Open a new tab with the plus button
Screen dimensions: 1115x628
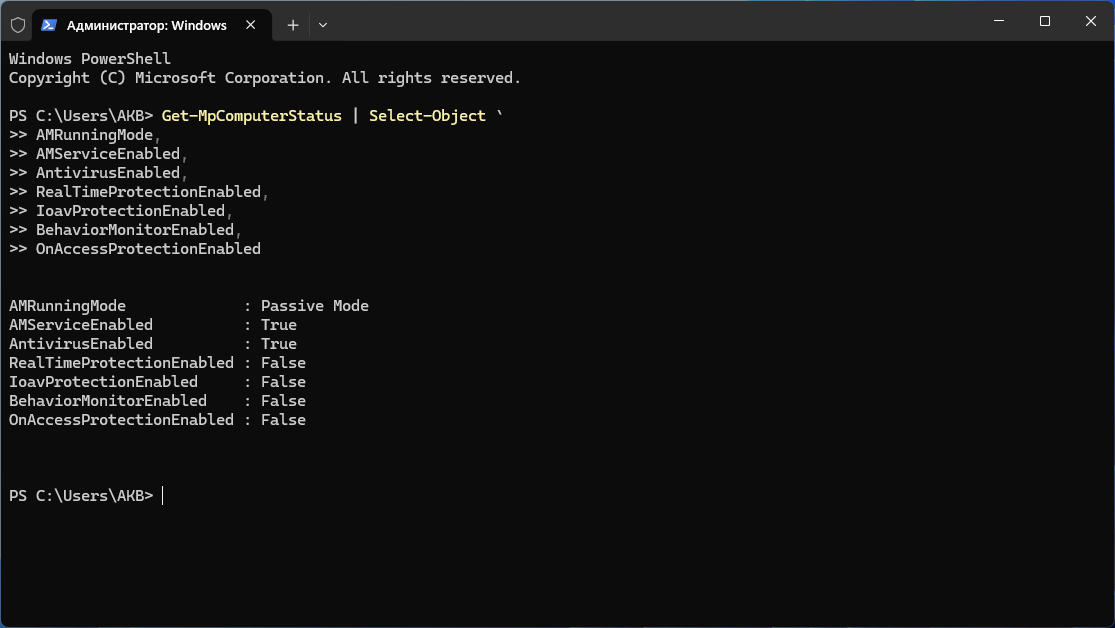pos(293,25)
